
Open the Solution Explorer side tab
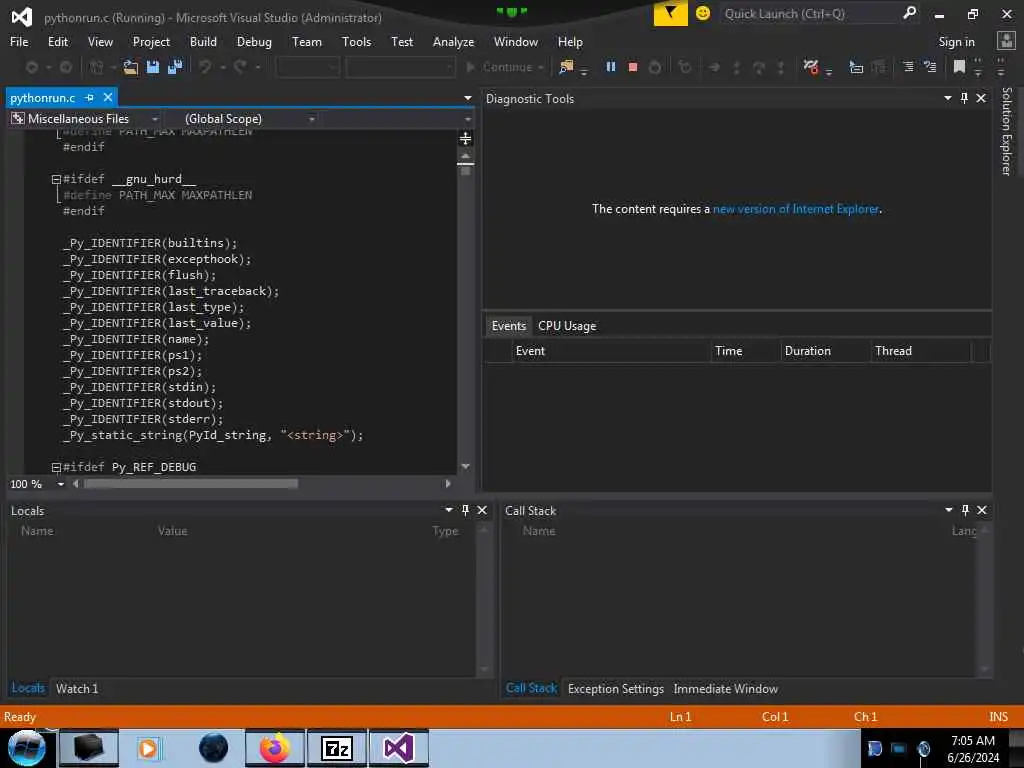(x=1006, y=131)
